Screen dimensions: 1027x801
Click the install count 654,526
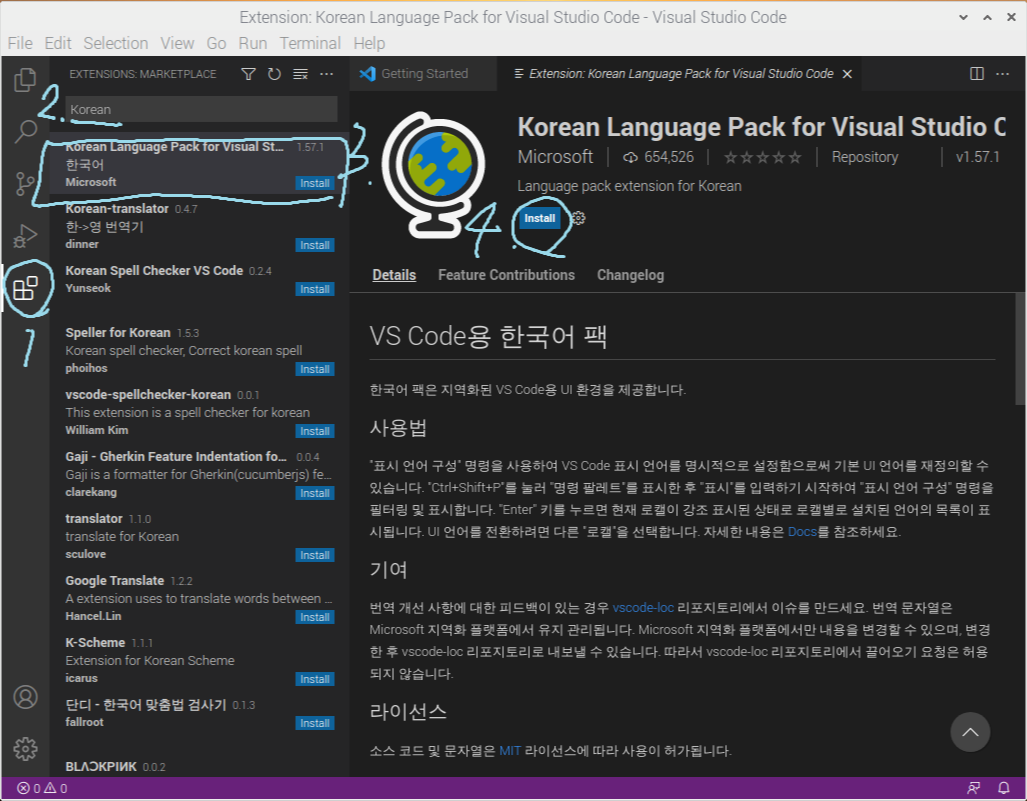click(x=658, y=157)
